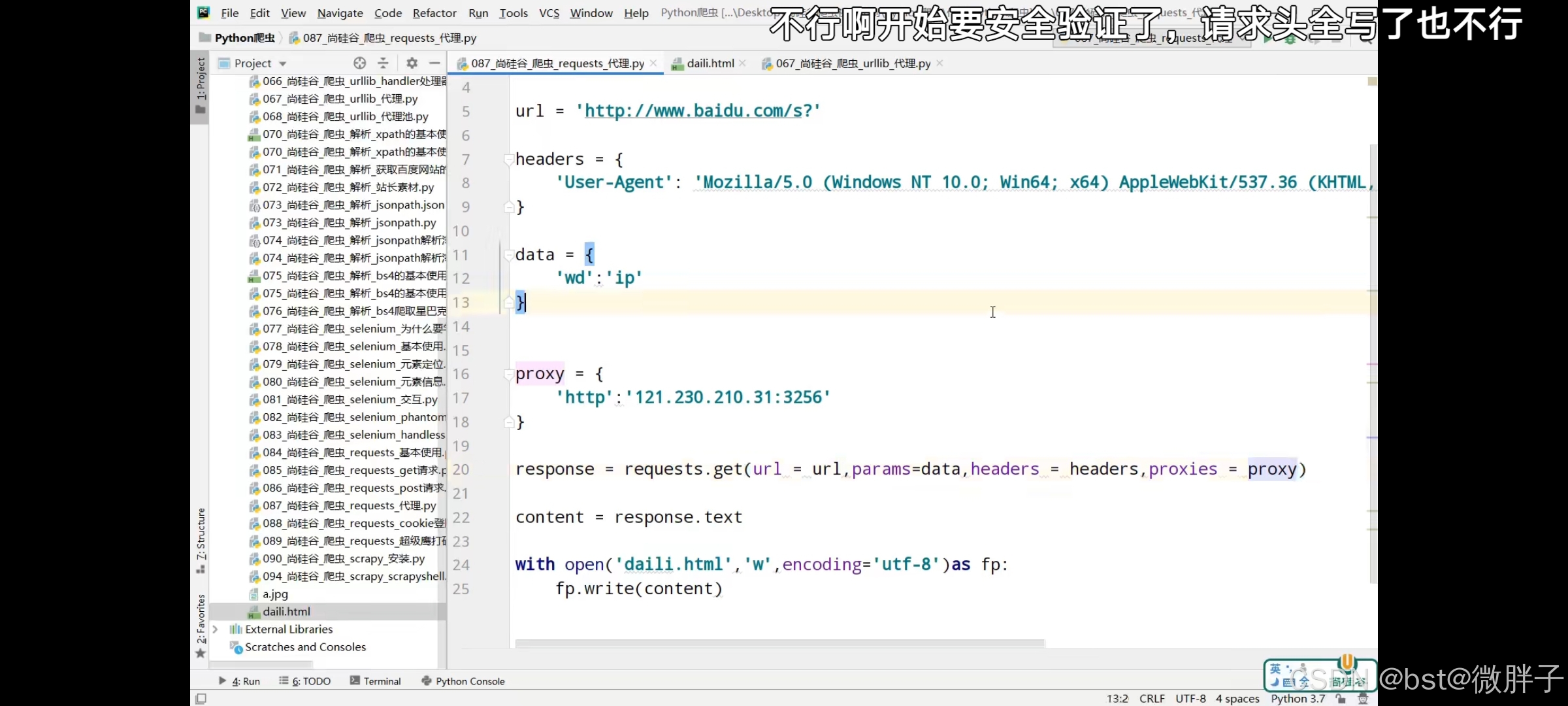Click the 087 file breadcrumb in navigation bar
Screen dimensions: 1568x706
coord(383,38)
